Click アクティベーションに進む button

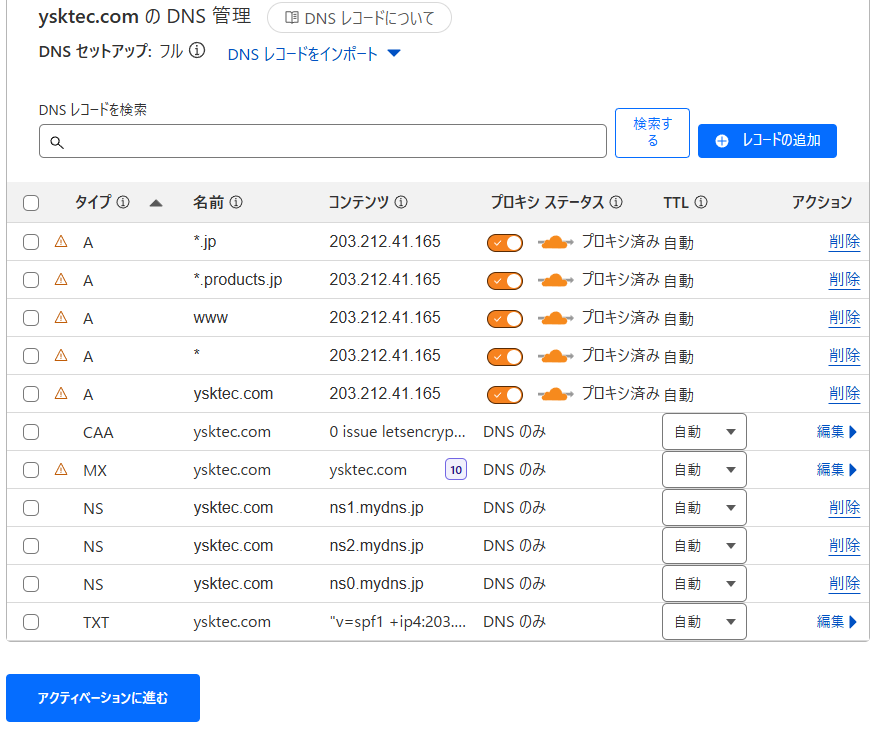tap(103, 698)
